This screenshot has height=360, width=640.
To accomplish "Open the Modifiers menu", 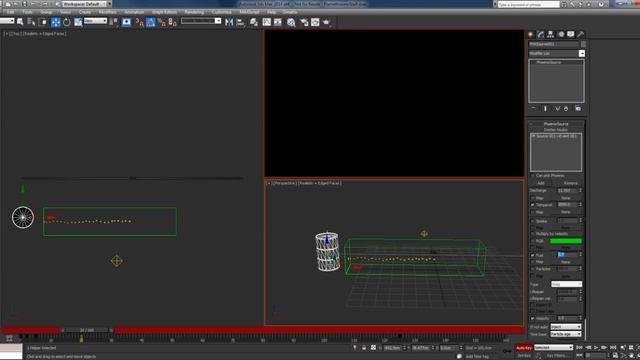I will (107, 12).
